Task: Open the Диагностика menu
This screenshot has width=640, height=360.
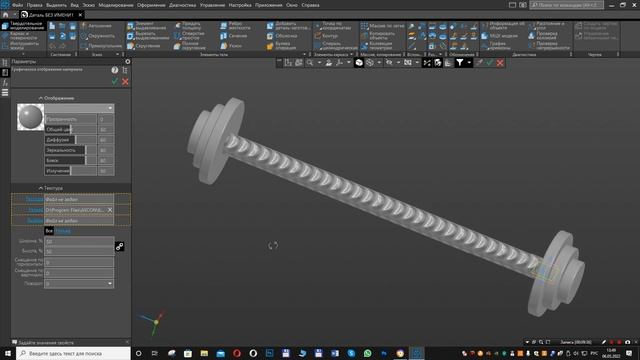Action: pyautogui.click(x=182, y=5)
